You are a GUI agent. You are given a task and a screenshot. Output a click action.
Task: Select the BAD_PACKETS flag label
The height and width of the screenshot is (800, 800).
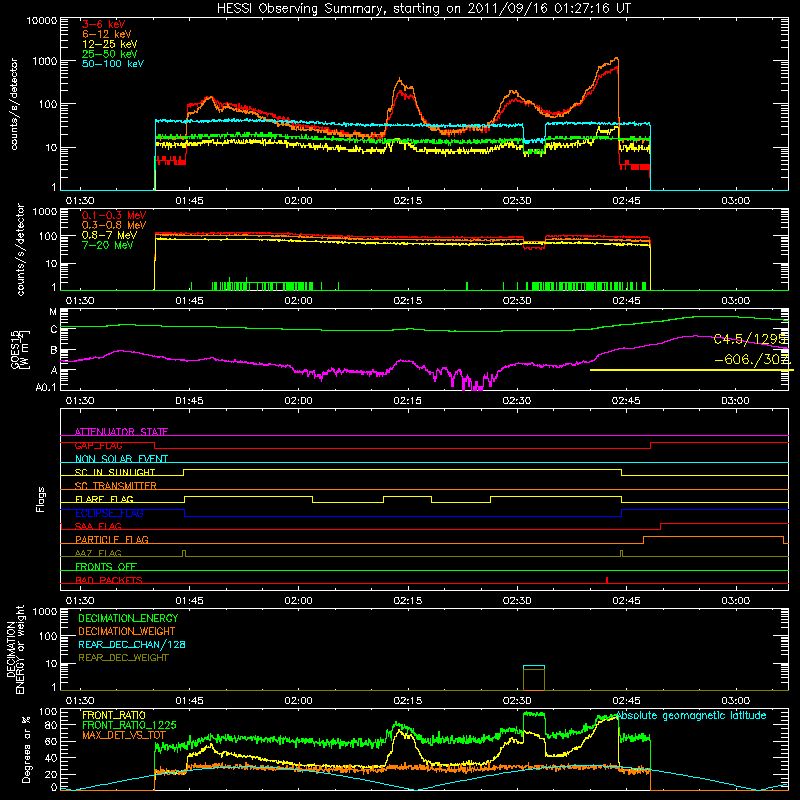tap(109, 580)
